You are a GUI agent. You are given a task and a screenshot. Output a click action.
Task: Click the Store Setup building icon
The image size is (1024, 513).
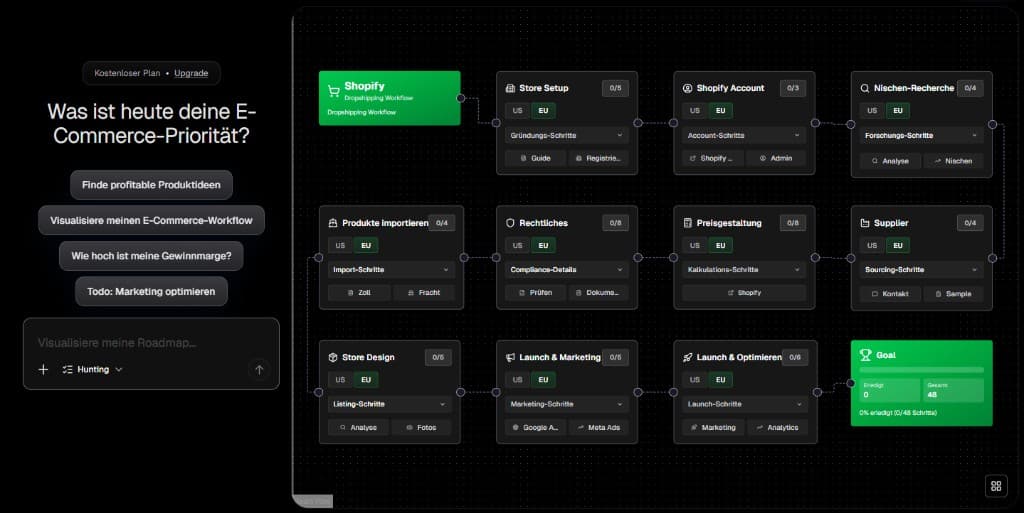click(x=511, y=88)
